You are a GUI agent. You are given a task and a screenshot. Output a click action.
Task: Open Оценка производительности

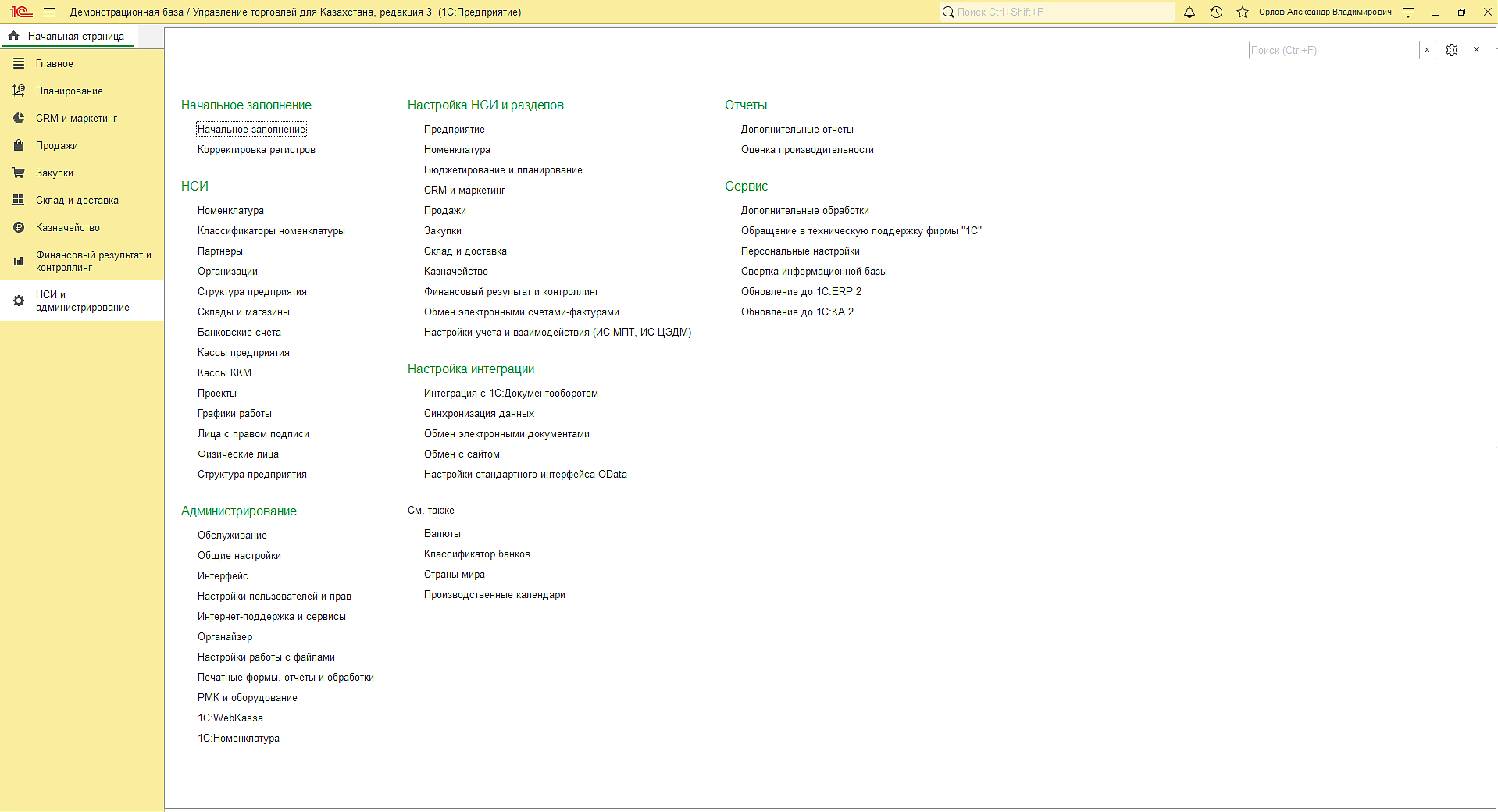click(x=808, y=149)
